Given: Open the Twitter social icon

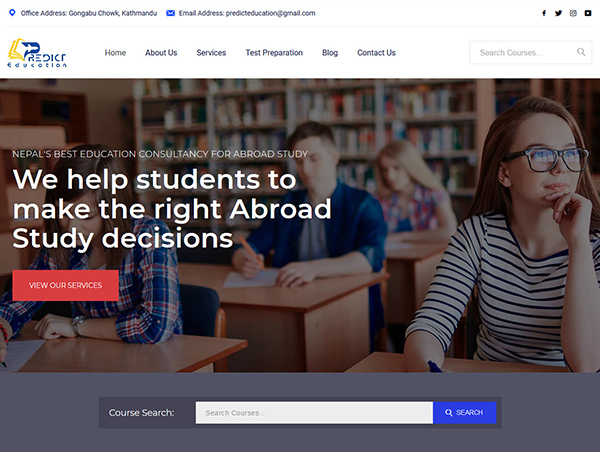Looking at the screenshot, I should pos(558,13).
